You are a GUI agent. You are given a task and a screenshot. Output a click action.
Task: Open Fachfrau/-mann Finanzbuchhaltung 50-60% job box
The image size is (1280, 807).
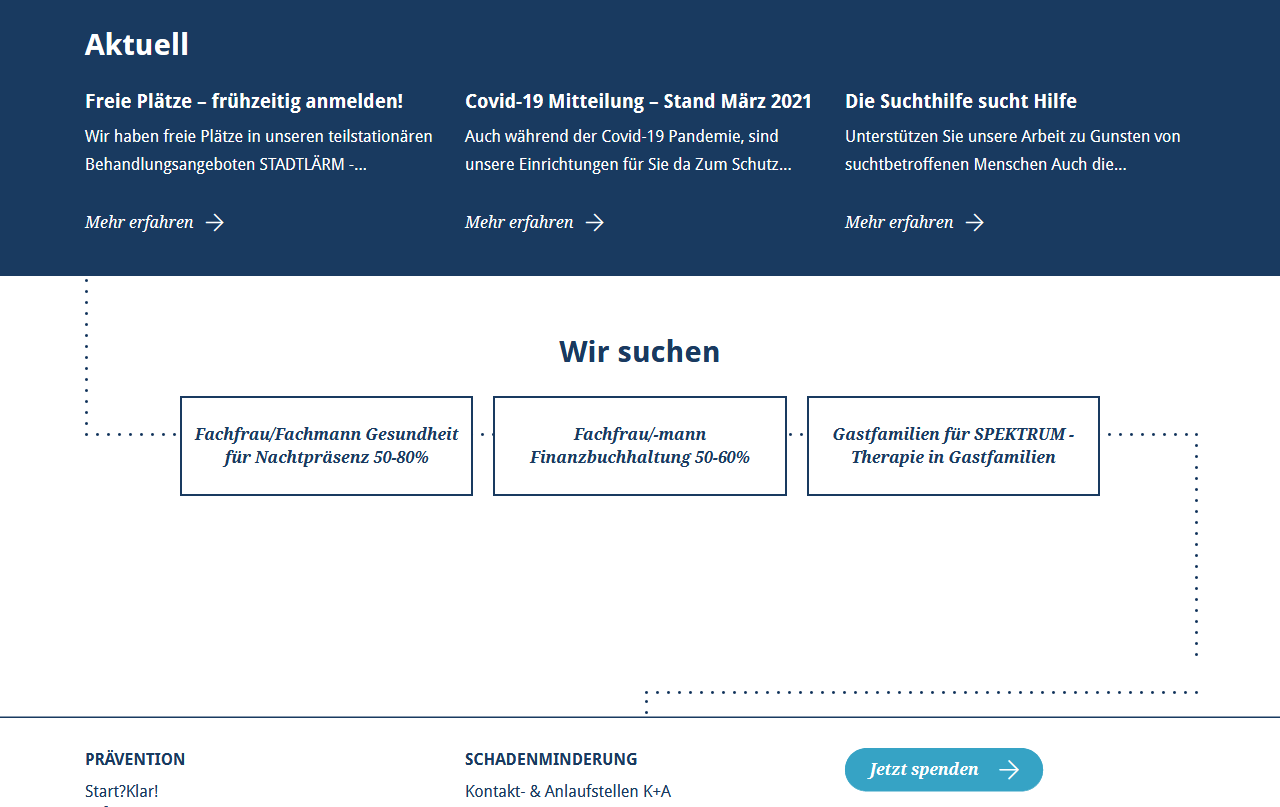coord(640,446)
